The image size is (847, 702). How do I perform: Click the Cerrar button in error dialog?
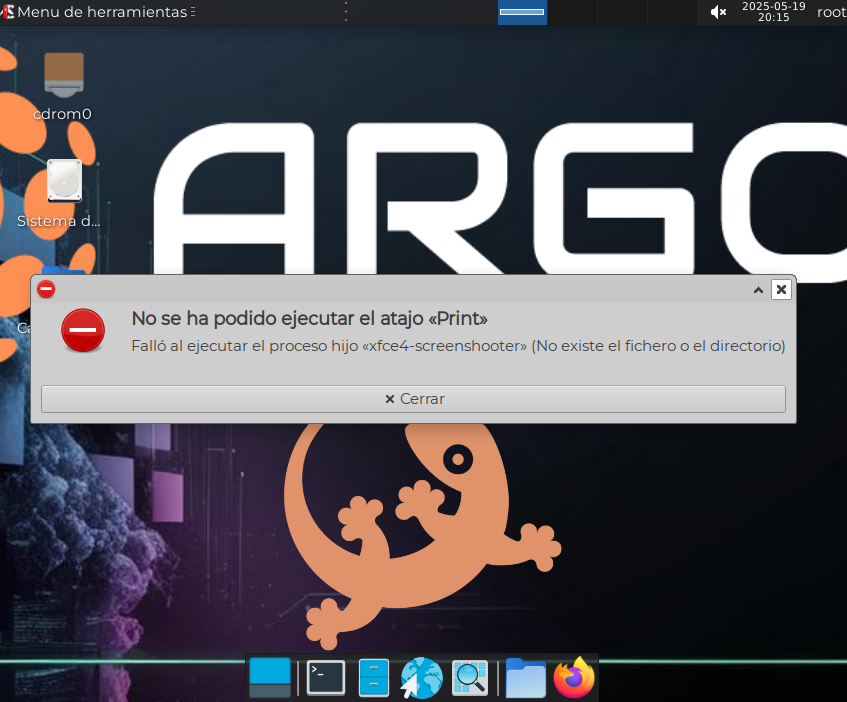click(x=413, y=399)
